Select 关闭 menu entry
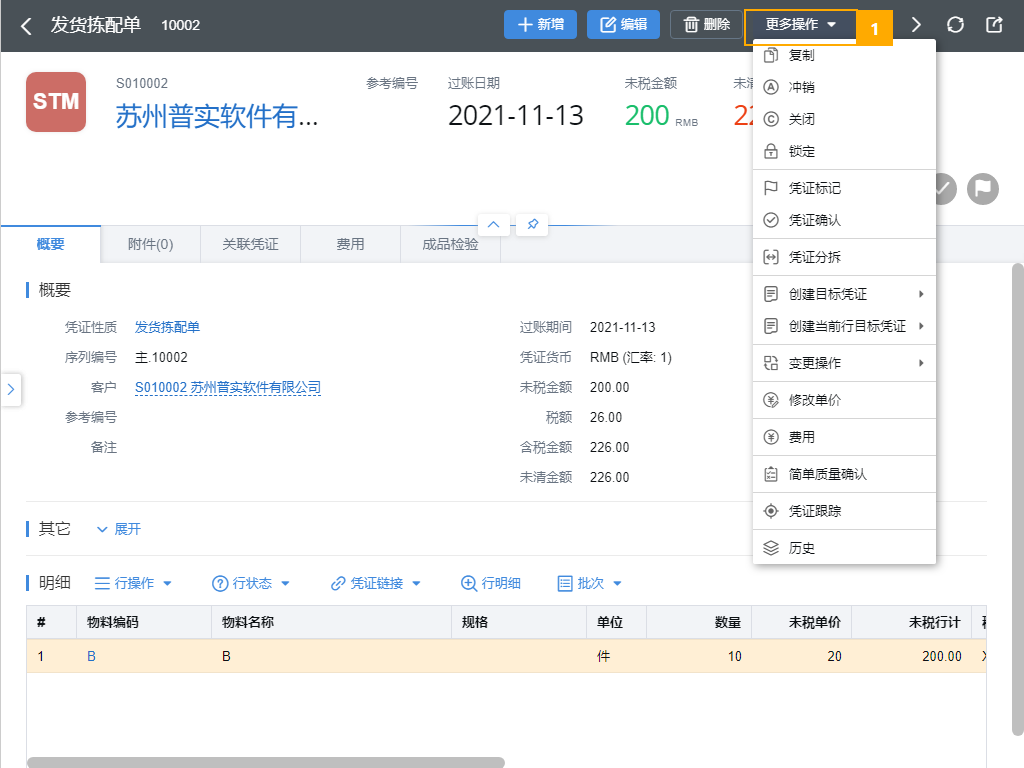 pos(844,120)
